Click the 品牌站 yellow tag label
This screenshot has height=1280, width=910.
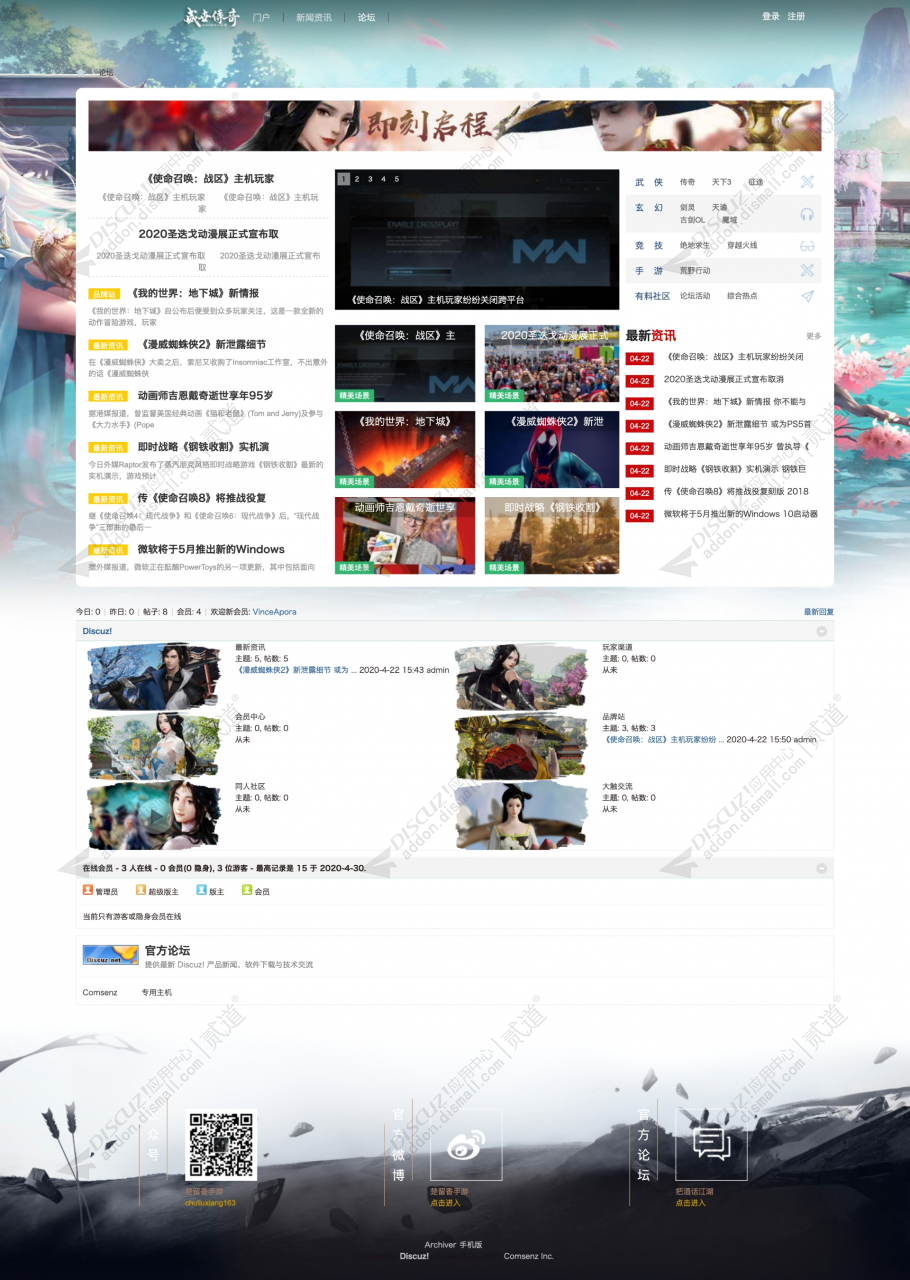tap(105, 294)
